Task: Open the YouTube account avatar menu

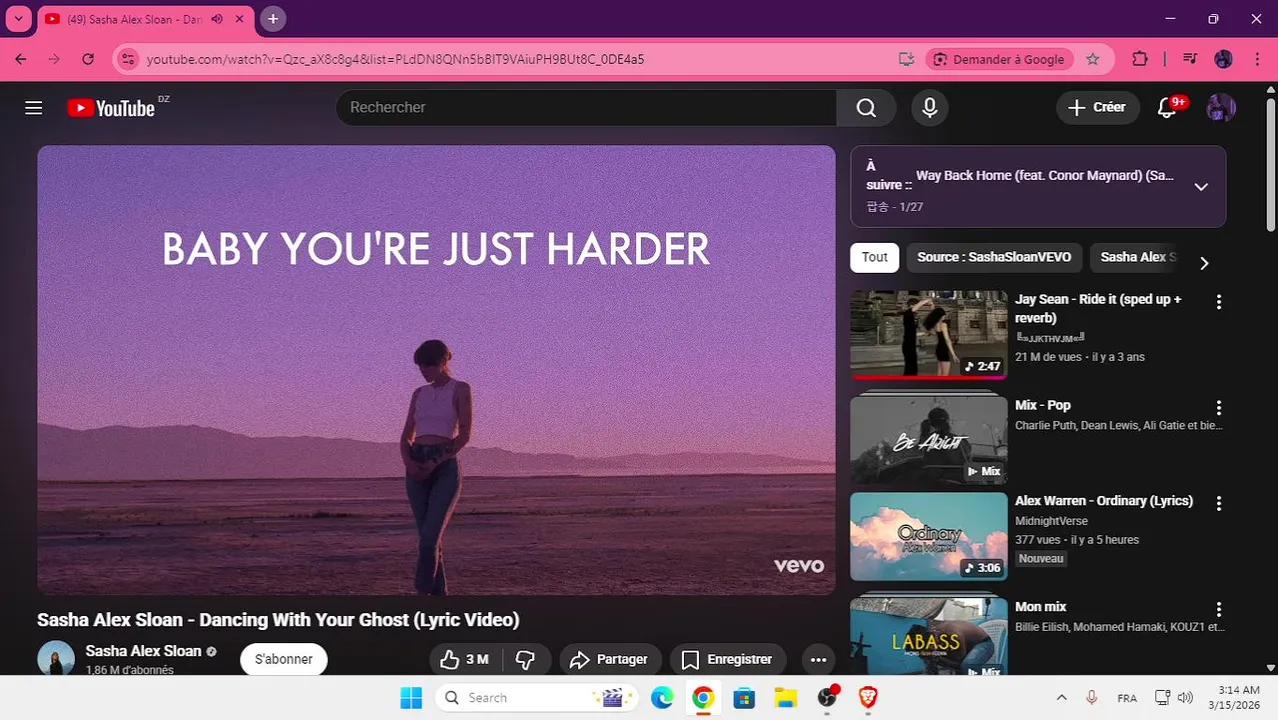Action: pyautogui.click(x=1221, y=108)
